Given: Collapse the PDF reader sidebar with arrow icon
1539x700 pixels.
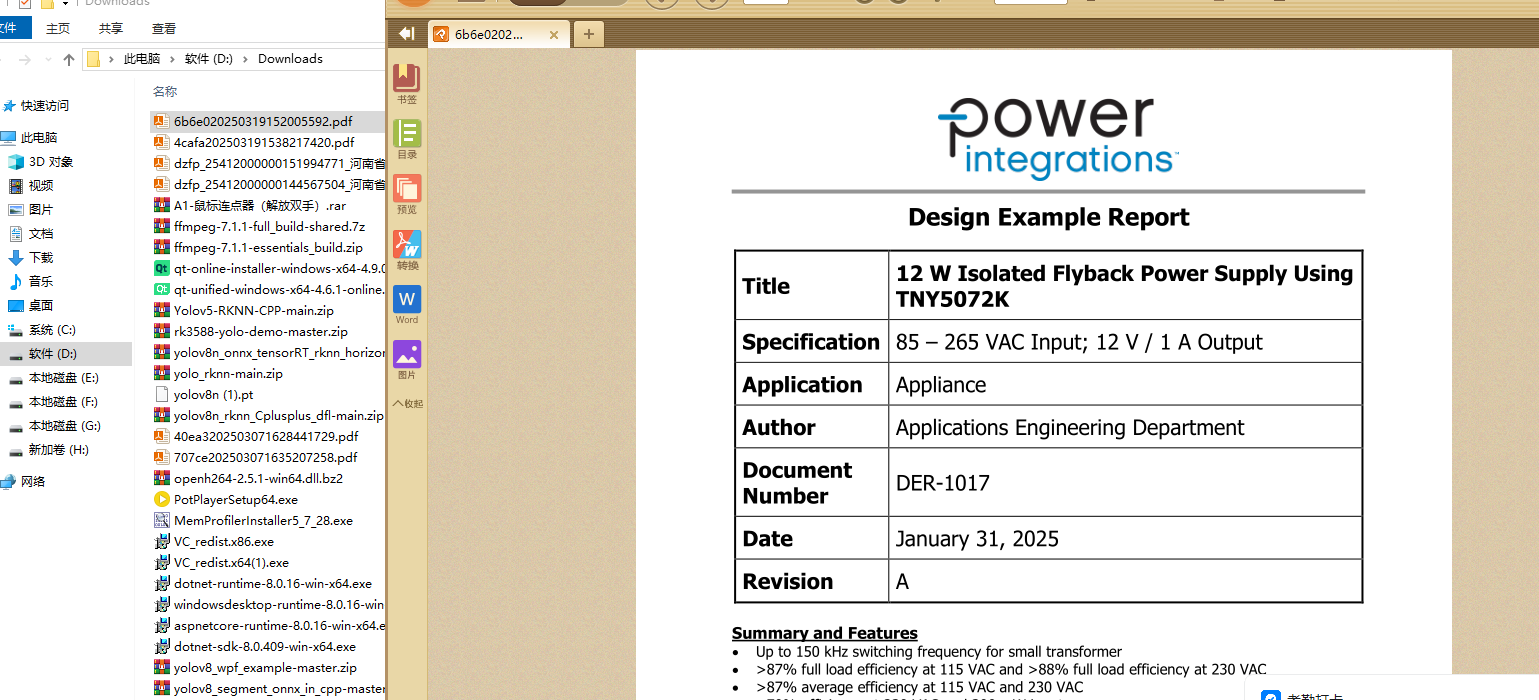Looking at the screenshot, I should 406,33.
